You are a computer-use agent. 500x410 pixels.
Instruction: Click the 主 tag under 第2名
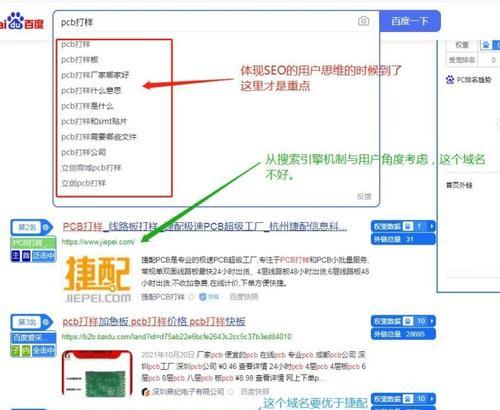16,256
